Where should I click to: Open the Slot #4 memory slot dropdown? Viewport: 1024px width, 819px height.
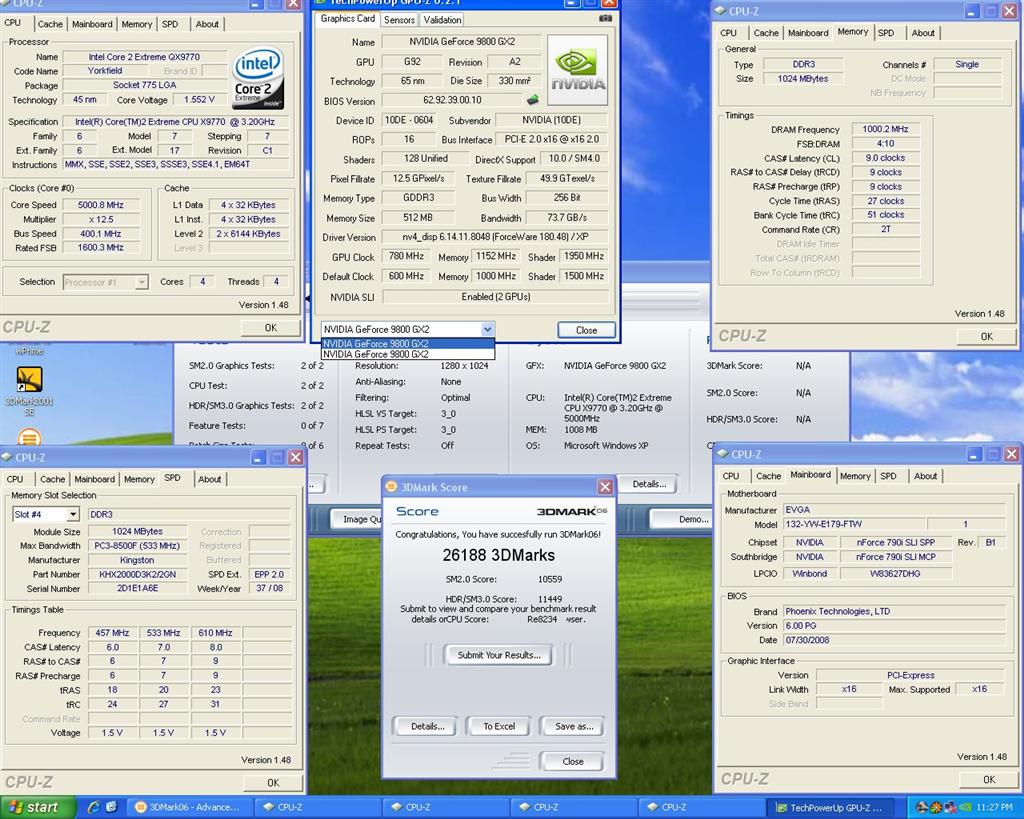coord(73,514)
